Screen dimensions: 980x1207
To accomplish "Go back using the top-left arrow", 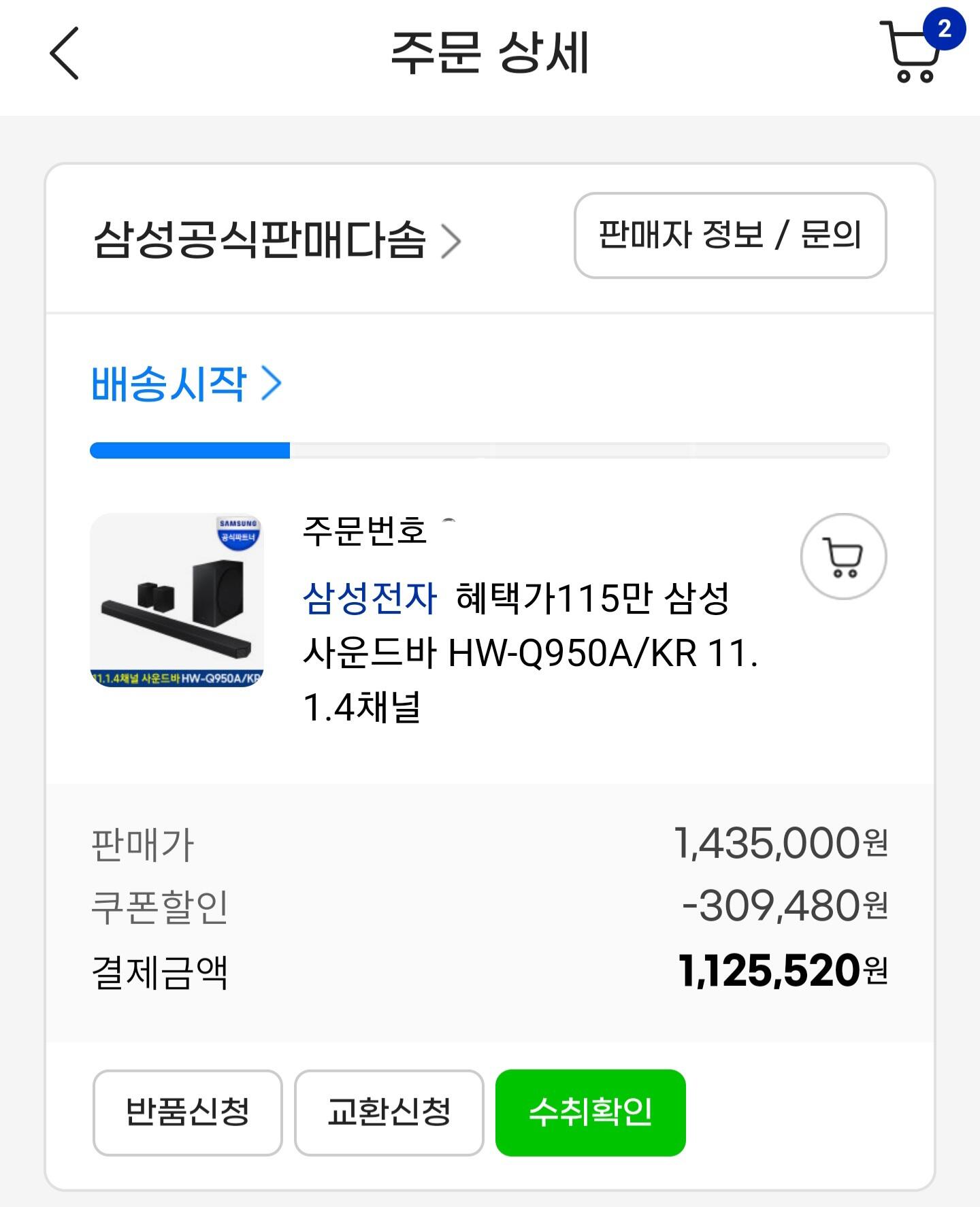I will (65, 53).
